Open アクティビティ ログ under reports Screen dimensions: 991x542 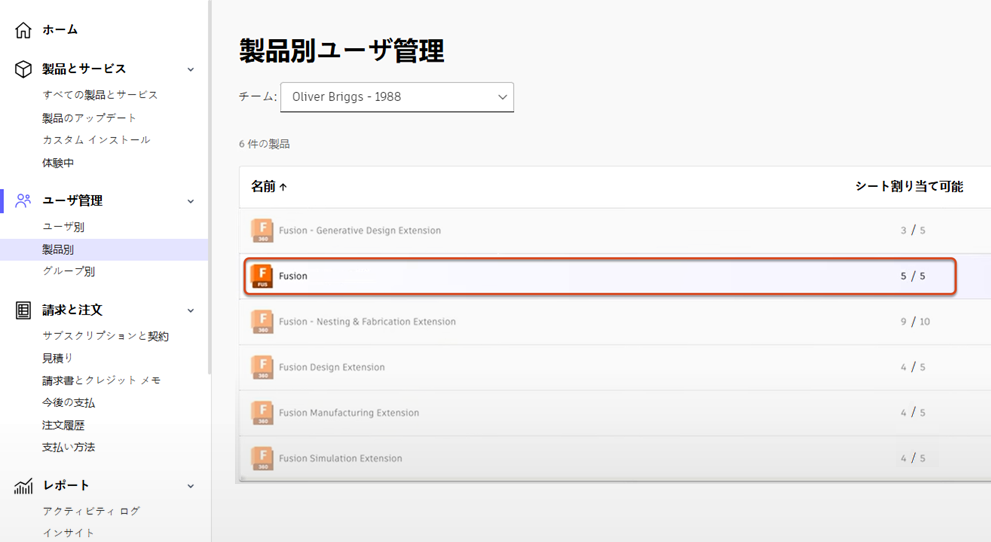click(x=91, y=511)
